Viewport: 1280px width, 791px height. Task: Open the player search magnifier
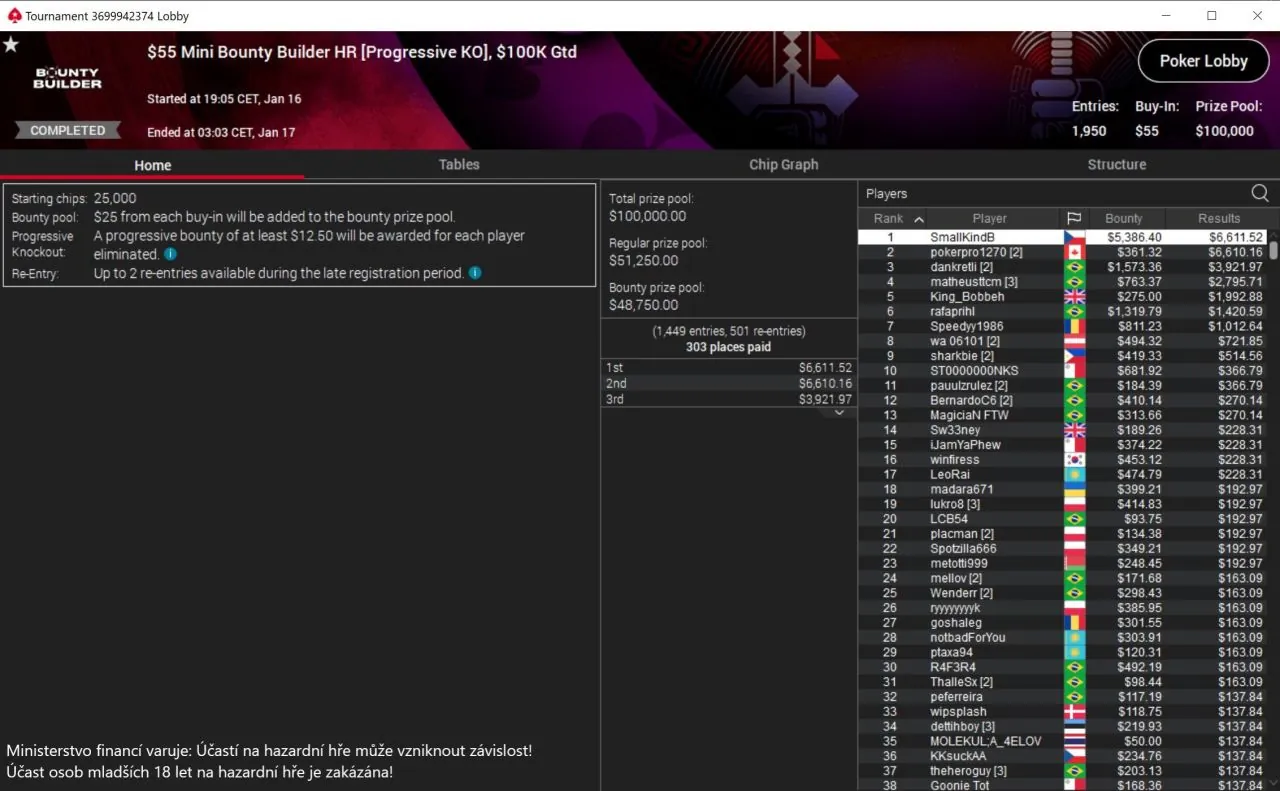pyautogui.click(x=1260, y=193)
